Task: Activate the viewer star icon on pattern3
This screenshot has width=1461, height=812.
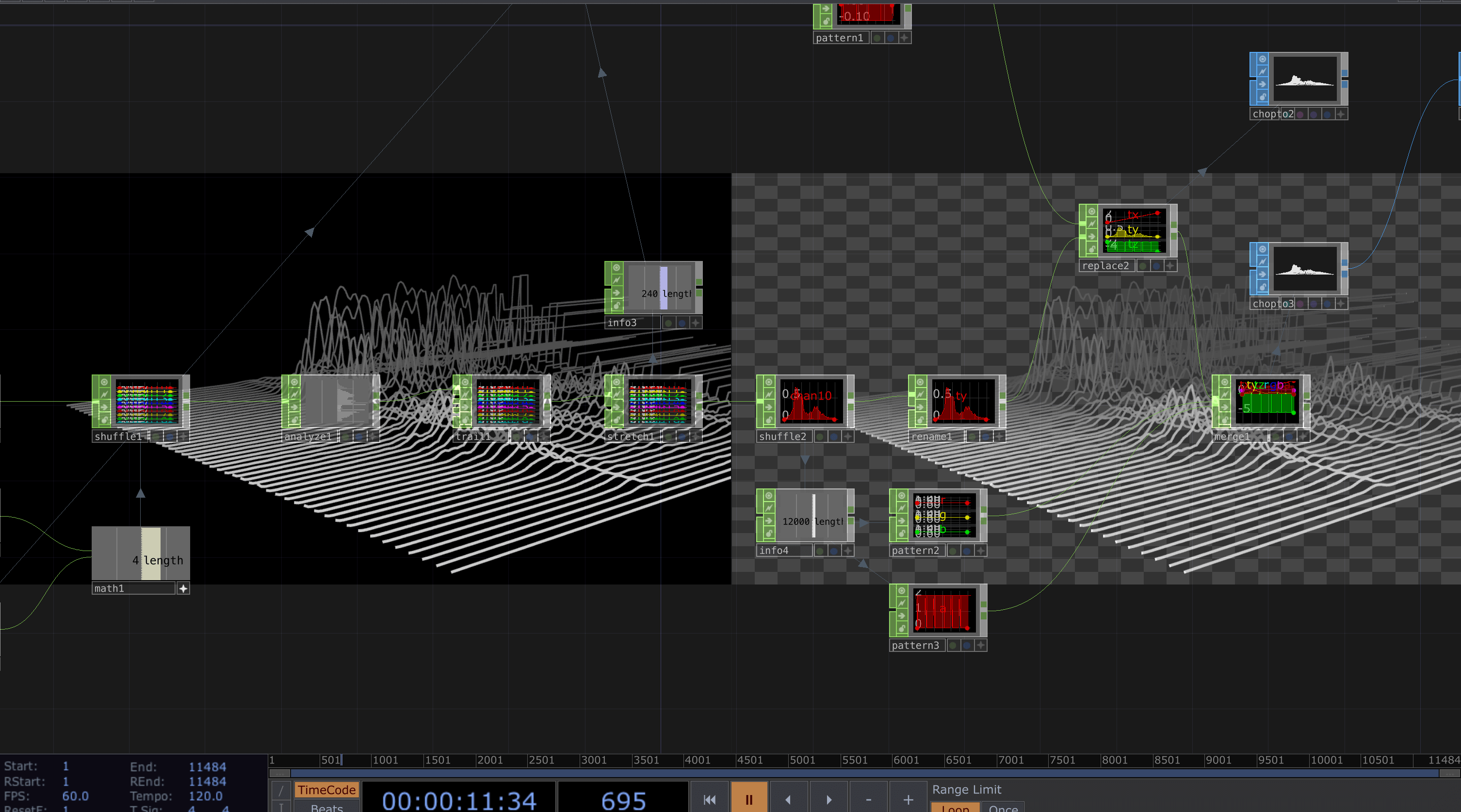Action: [x=981, y=645]
